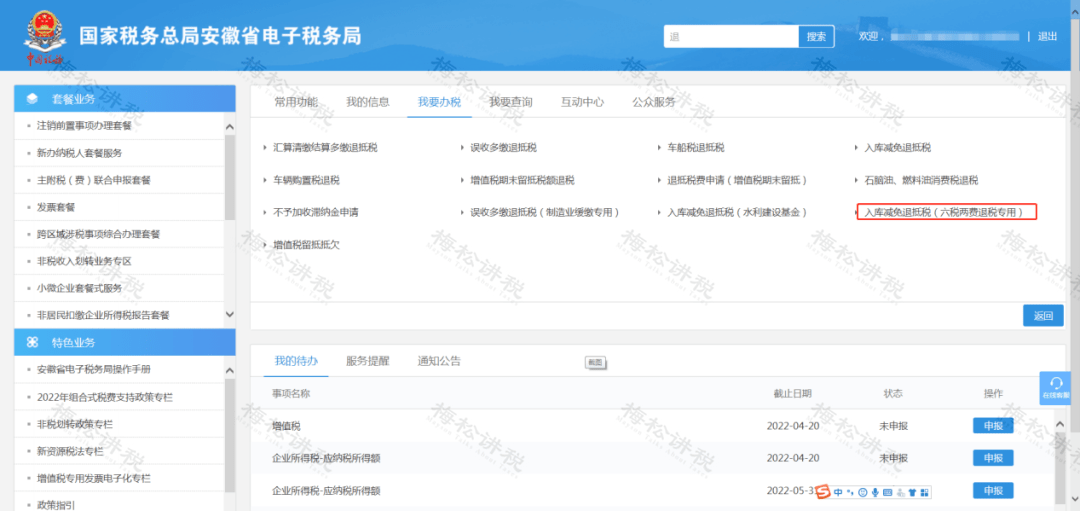Click the Sogou microphone voice input icon
Screen dimensions: 1080x511
pos(875,492)
